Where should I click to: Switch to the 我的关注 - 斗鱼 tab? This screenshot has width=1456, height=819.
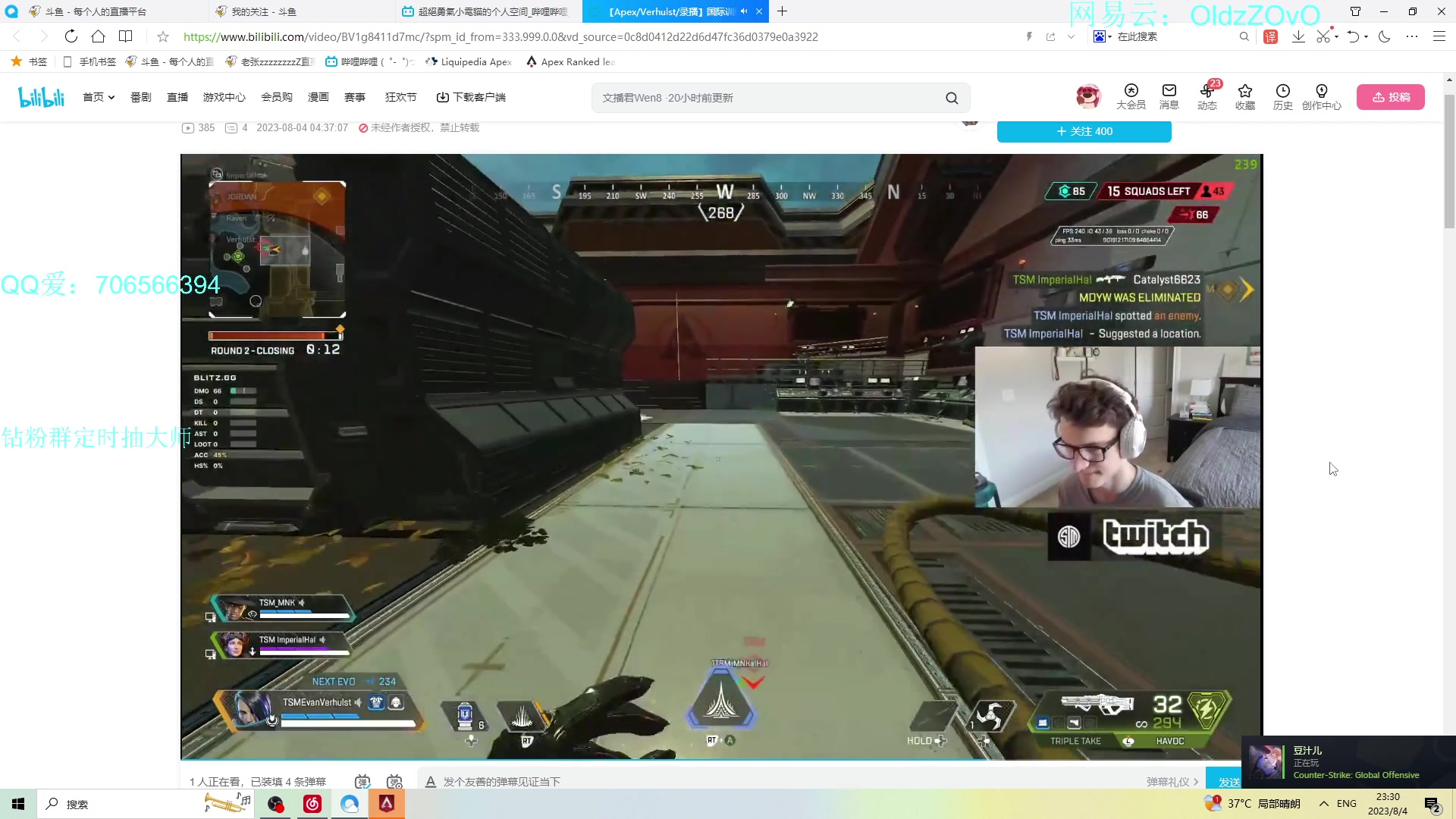(301, 11)
